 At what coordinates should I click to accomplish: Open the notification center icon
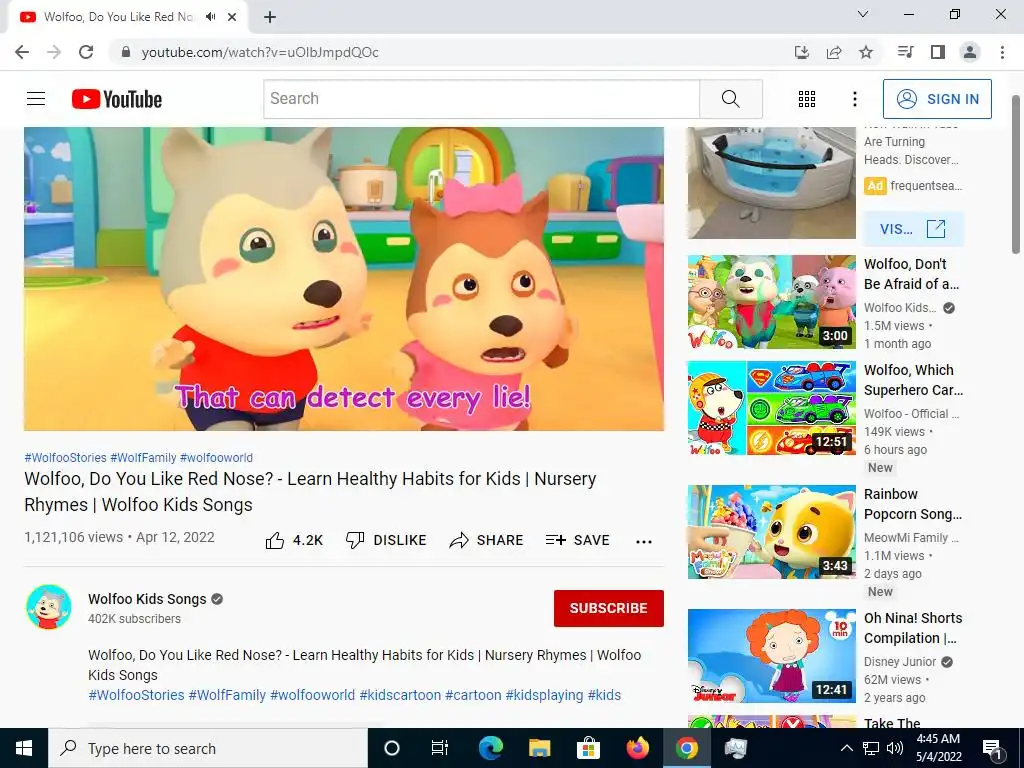point(992,748)
